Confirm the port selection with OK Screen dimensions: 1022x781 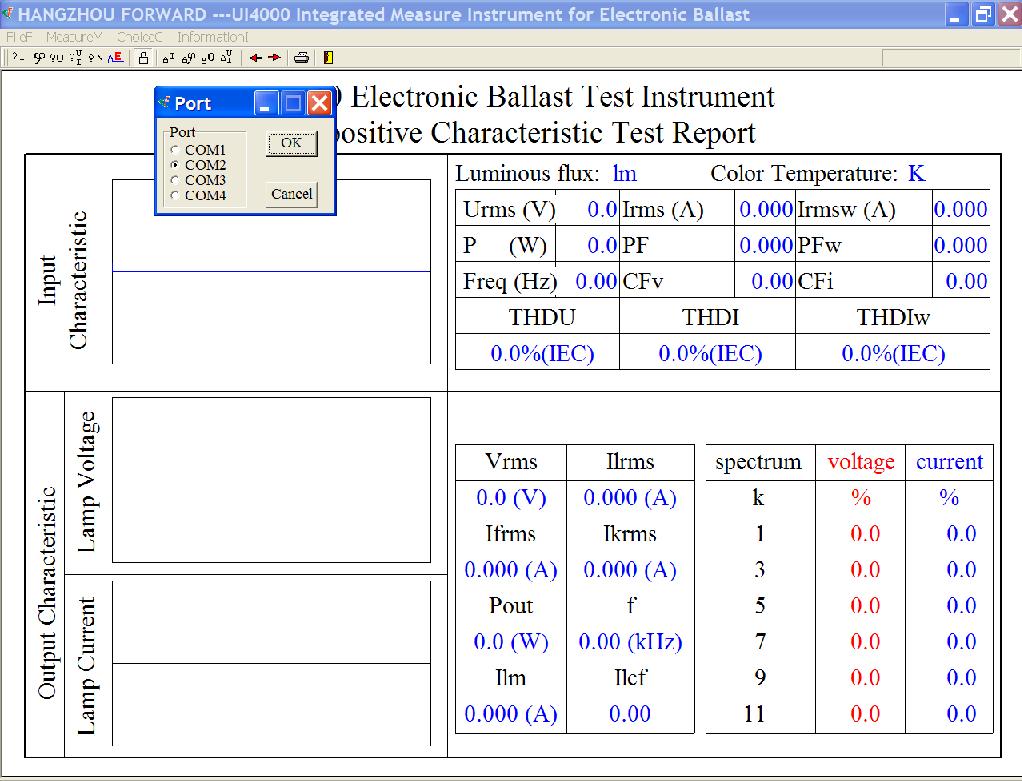click(291, 144)
